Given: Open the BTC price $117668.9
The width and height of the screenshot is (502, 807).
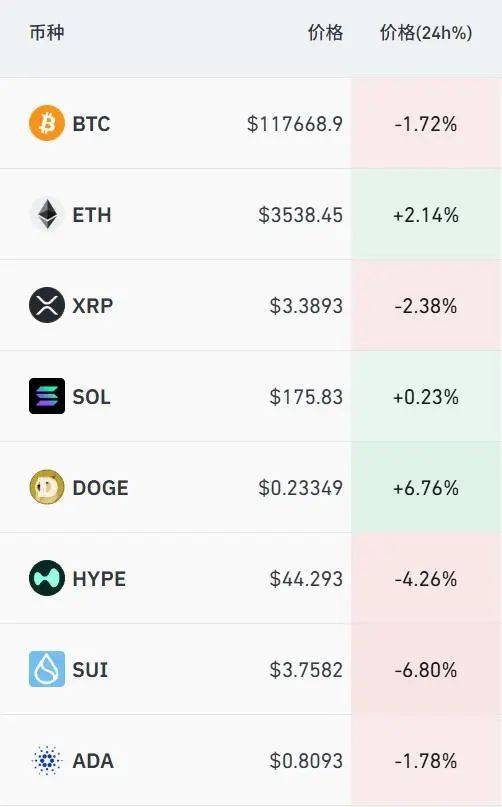Looking at the screenshot, I should click(x=295, y=124).
